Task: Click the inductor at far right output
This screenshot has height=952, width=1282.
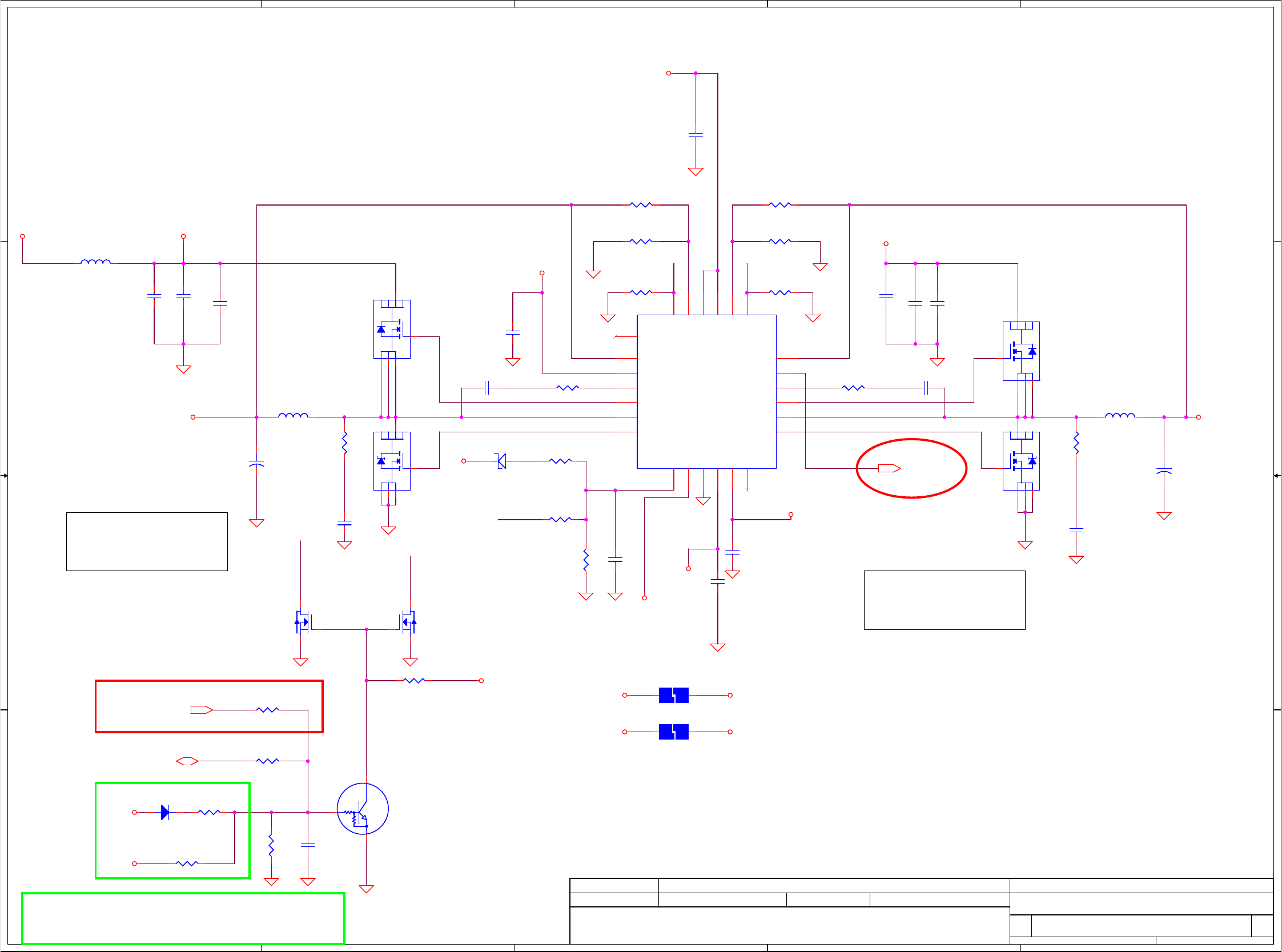Action: (1119, 416)
